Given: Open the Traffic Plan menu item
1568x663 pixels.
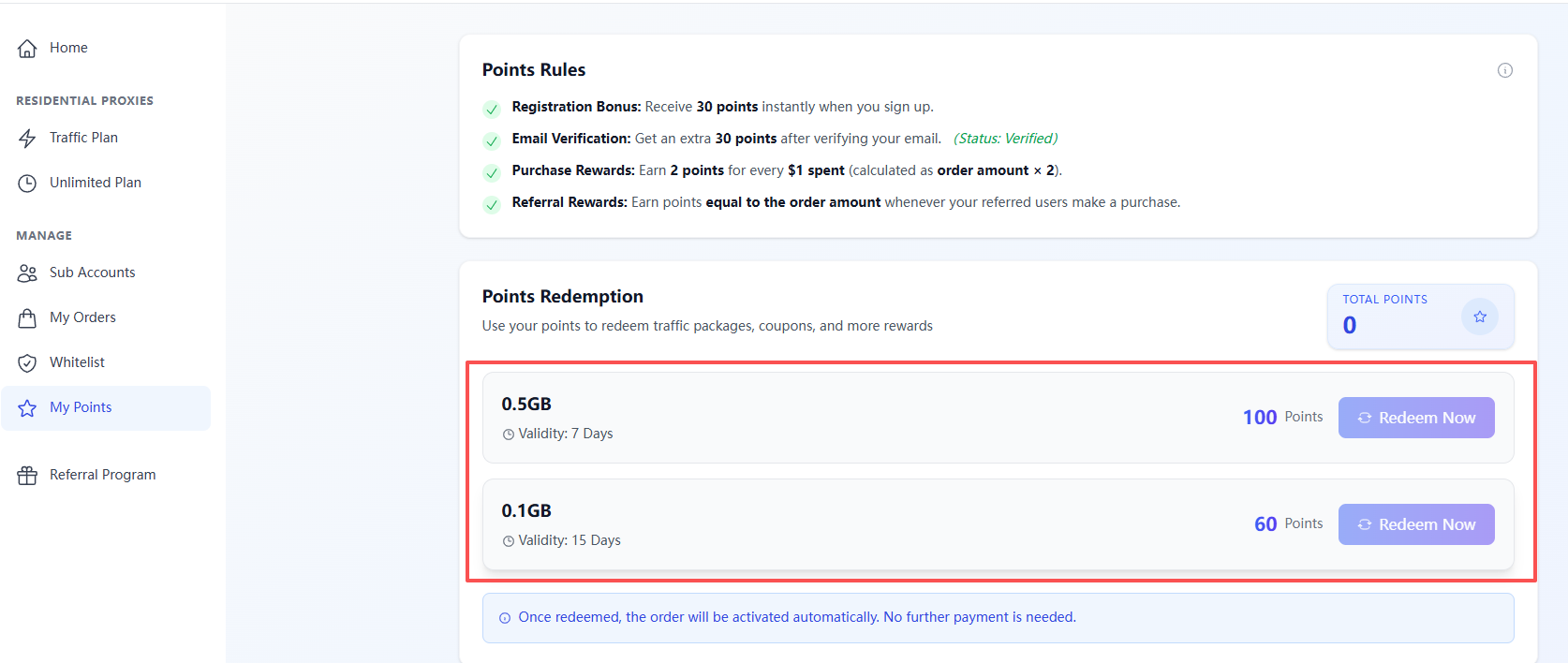Looking at the screenshot, I should [x=83, y=138].
